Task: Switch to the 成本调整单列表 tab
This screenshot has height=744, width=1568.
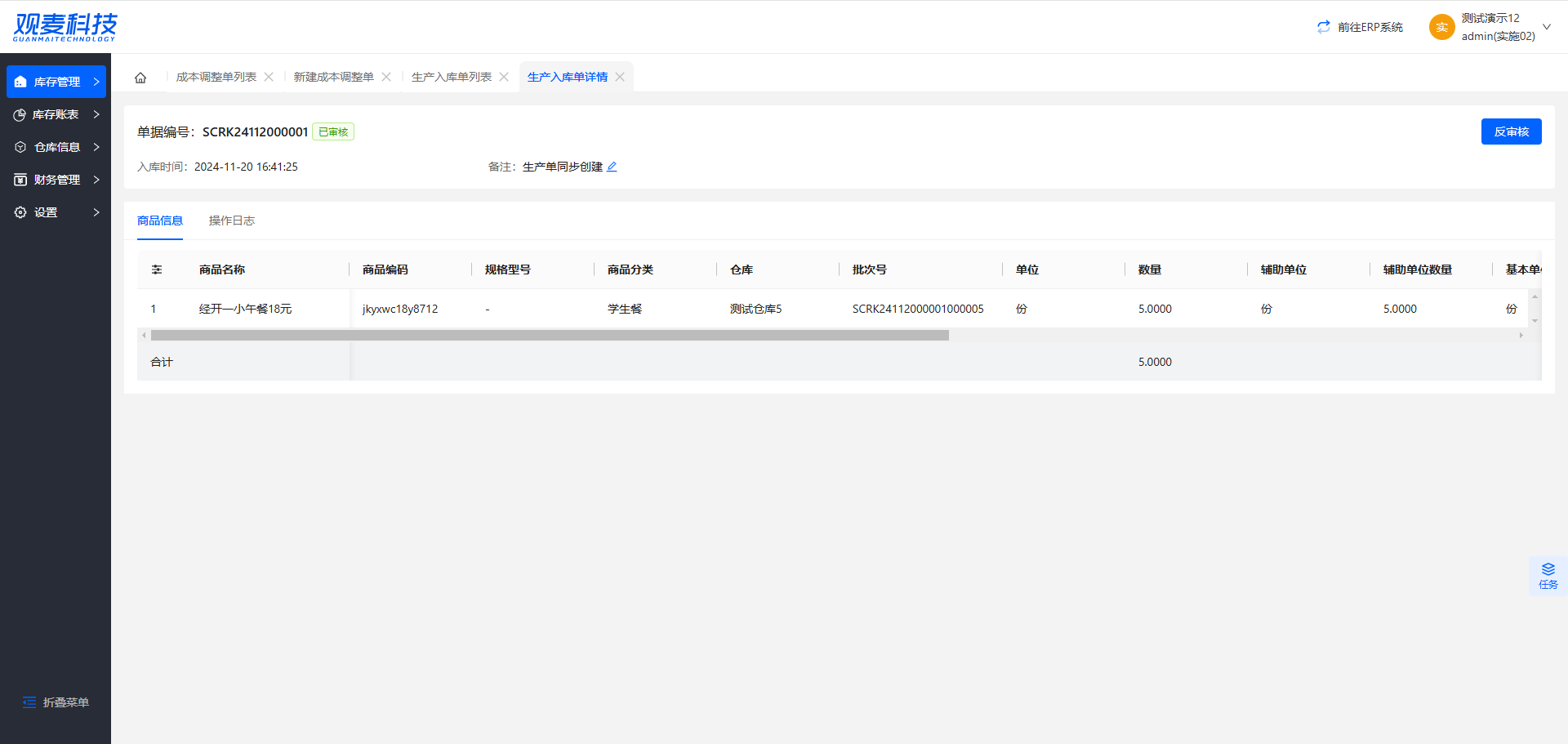Action: click(216, 77)
